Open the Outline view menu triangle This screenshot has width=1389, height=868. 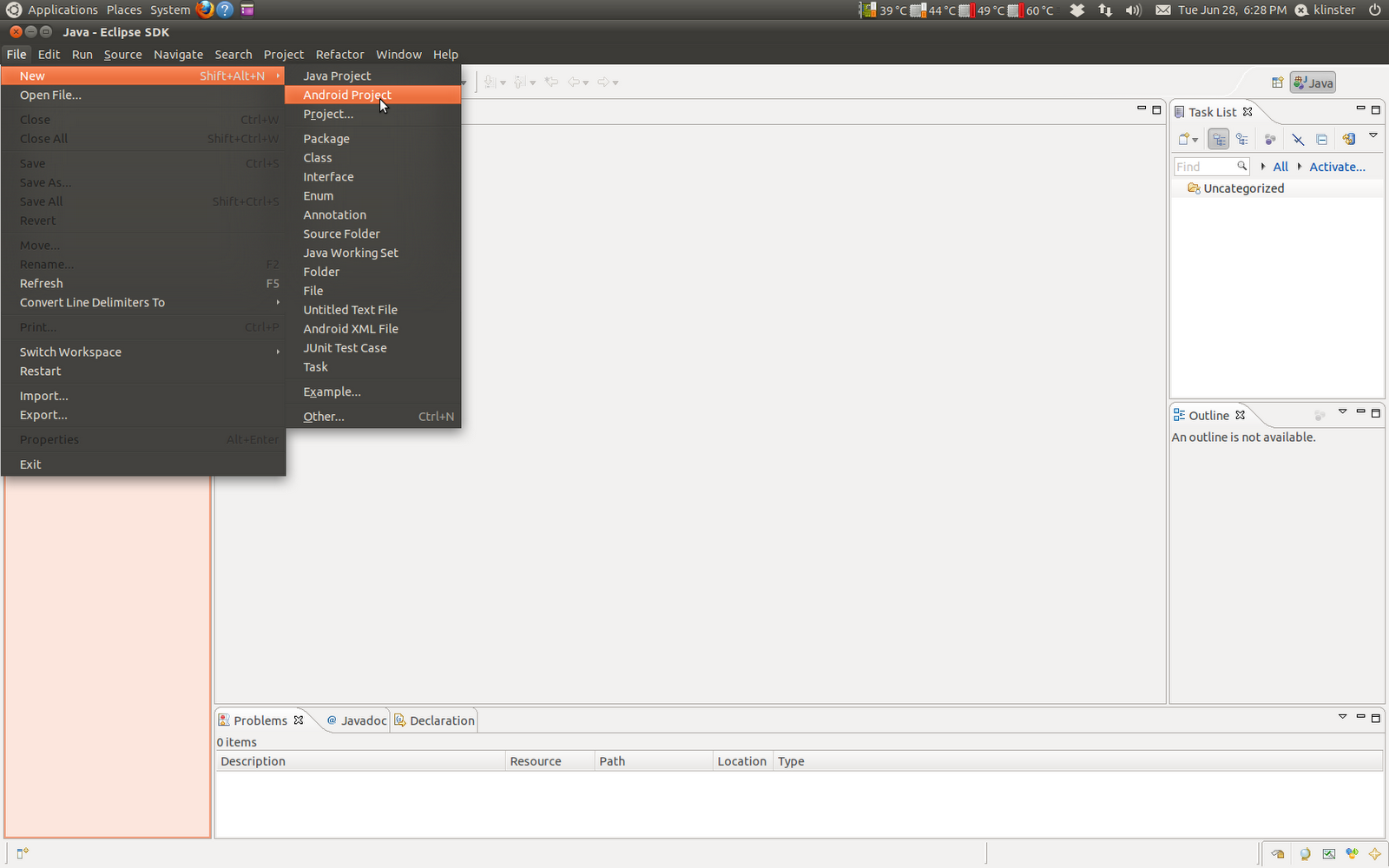point(1342,411)
